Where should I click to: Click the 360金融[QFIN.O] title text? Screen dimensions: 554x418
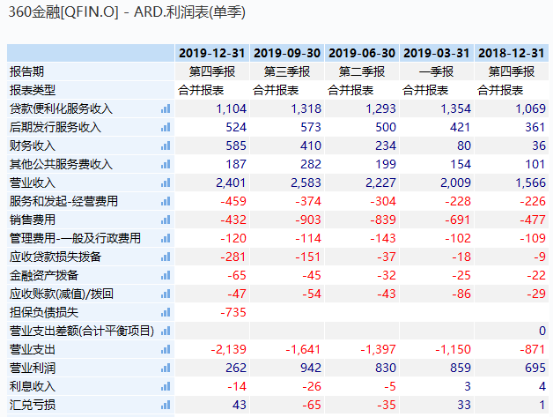click(63, 12)
